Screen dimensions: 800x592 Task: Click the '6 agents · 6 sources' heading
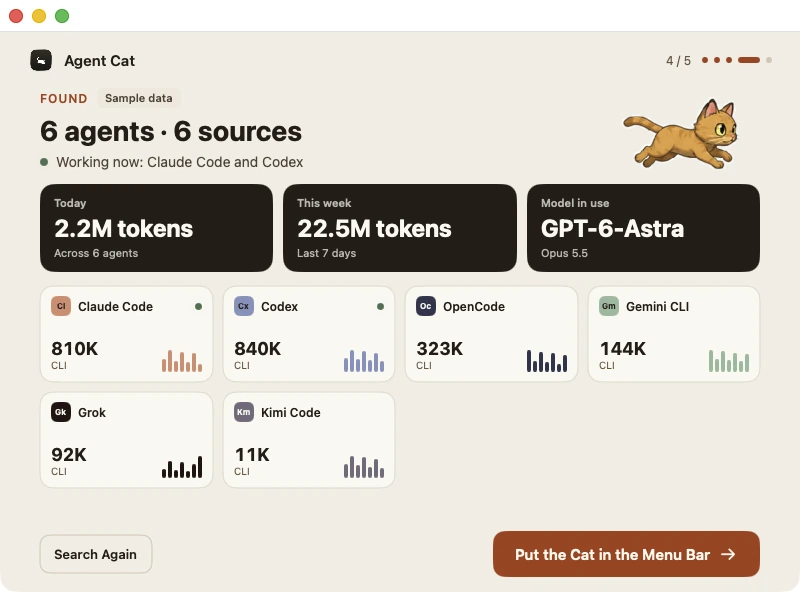[171, 132]
